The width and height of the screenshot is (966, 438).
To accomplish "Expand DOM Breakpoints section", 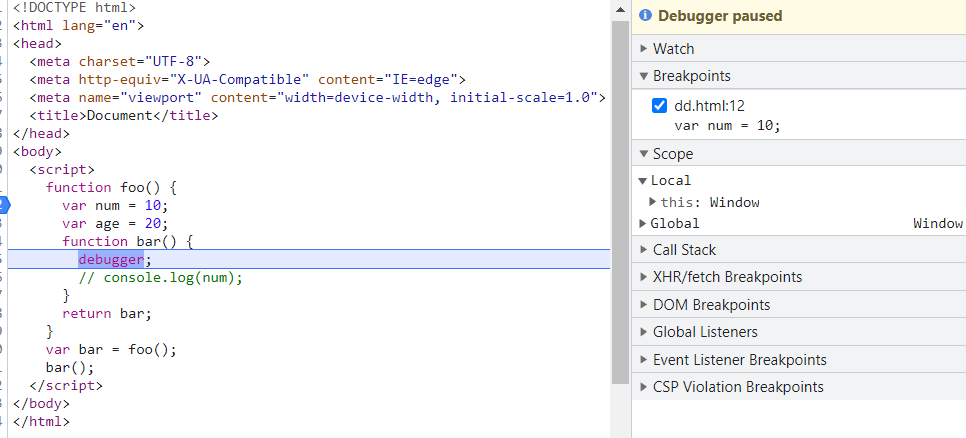I will pos(798,304).
